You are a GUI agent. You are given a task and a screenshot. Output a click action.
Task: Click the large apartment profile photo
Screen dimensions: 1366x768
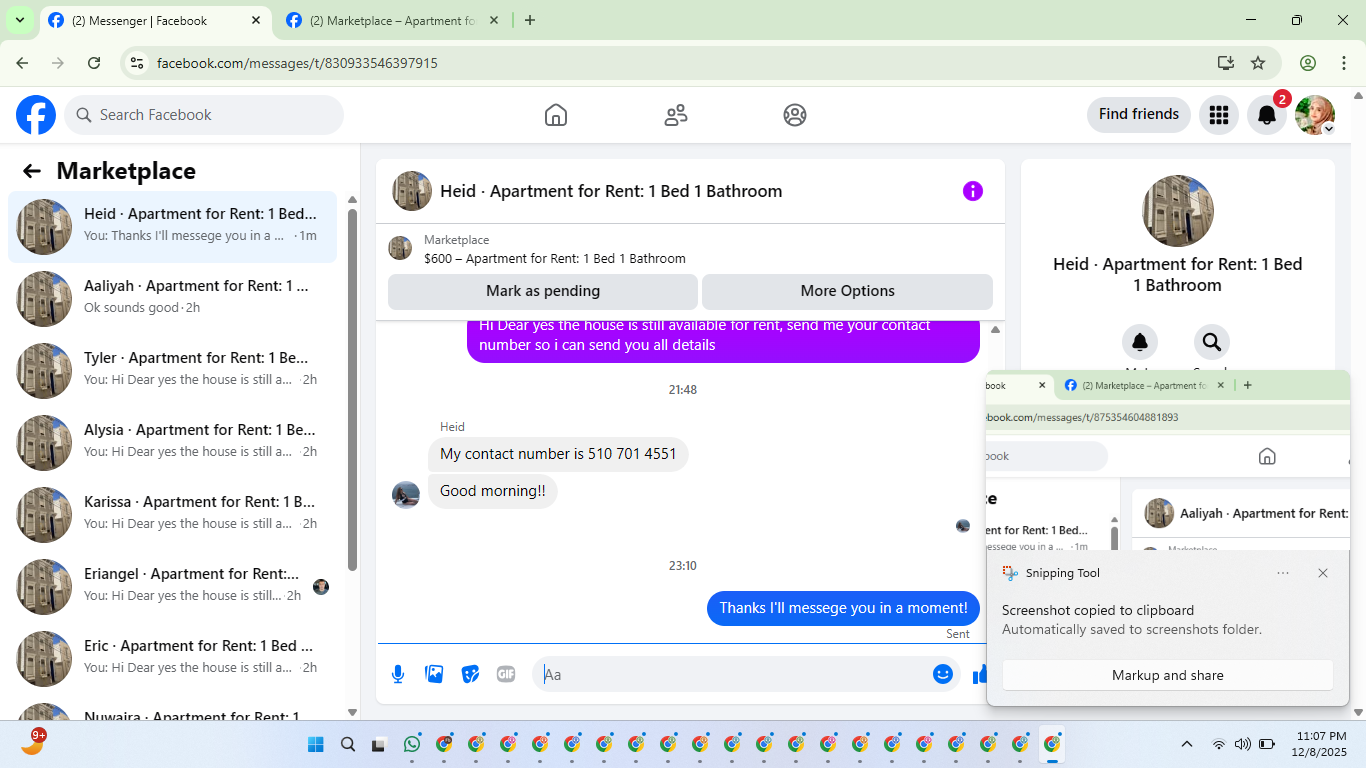[x=1178, y=211]
